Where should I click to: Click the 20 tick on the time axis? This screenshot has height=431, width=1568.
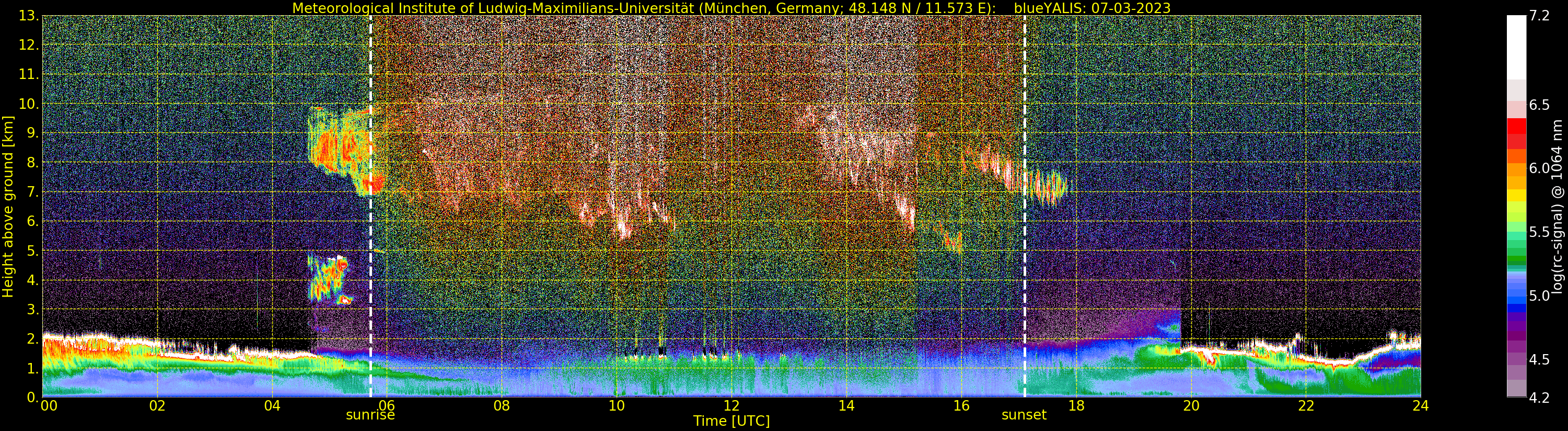[1191, 406]
